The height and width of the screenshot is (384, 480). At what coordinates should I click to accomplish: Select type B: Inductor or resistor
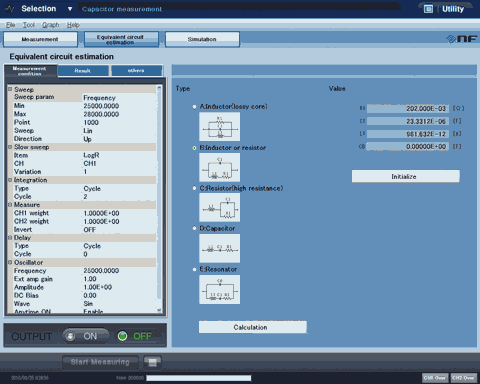(194, 148)
